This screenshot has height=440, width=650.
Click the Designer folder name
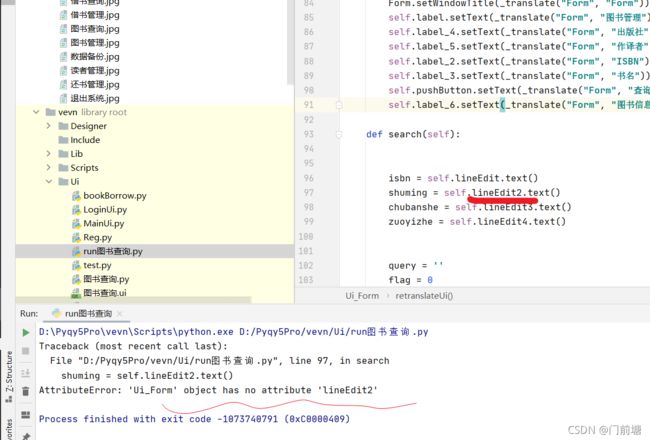click(88, 126)
